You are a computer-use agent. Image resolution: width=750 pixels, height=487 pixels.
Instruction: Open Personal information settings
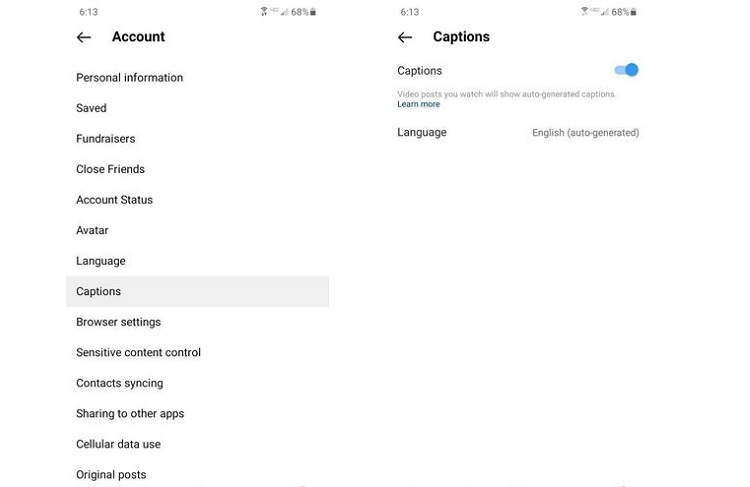pos(129,78)
